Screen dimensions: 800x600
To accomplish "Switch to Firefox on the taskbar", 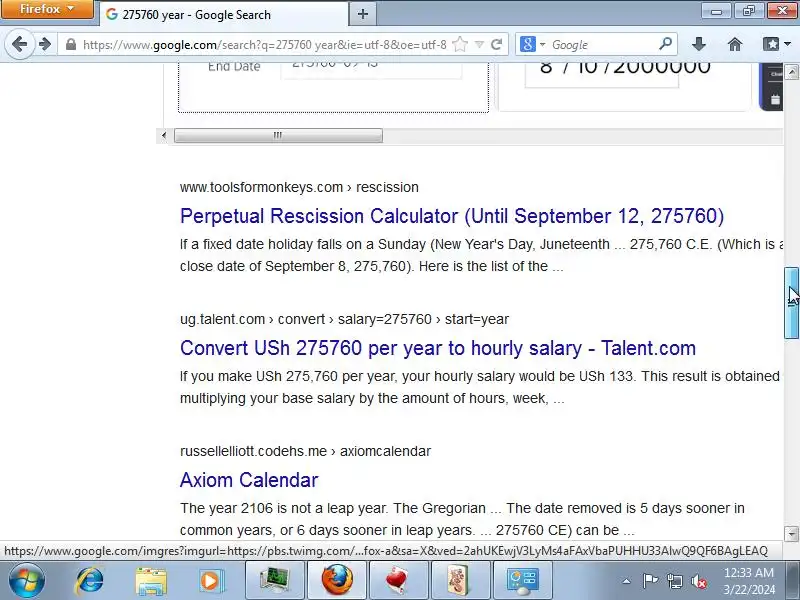I will point(337,580).
